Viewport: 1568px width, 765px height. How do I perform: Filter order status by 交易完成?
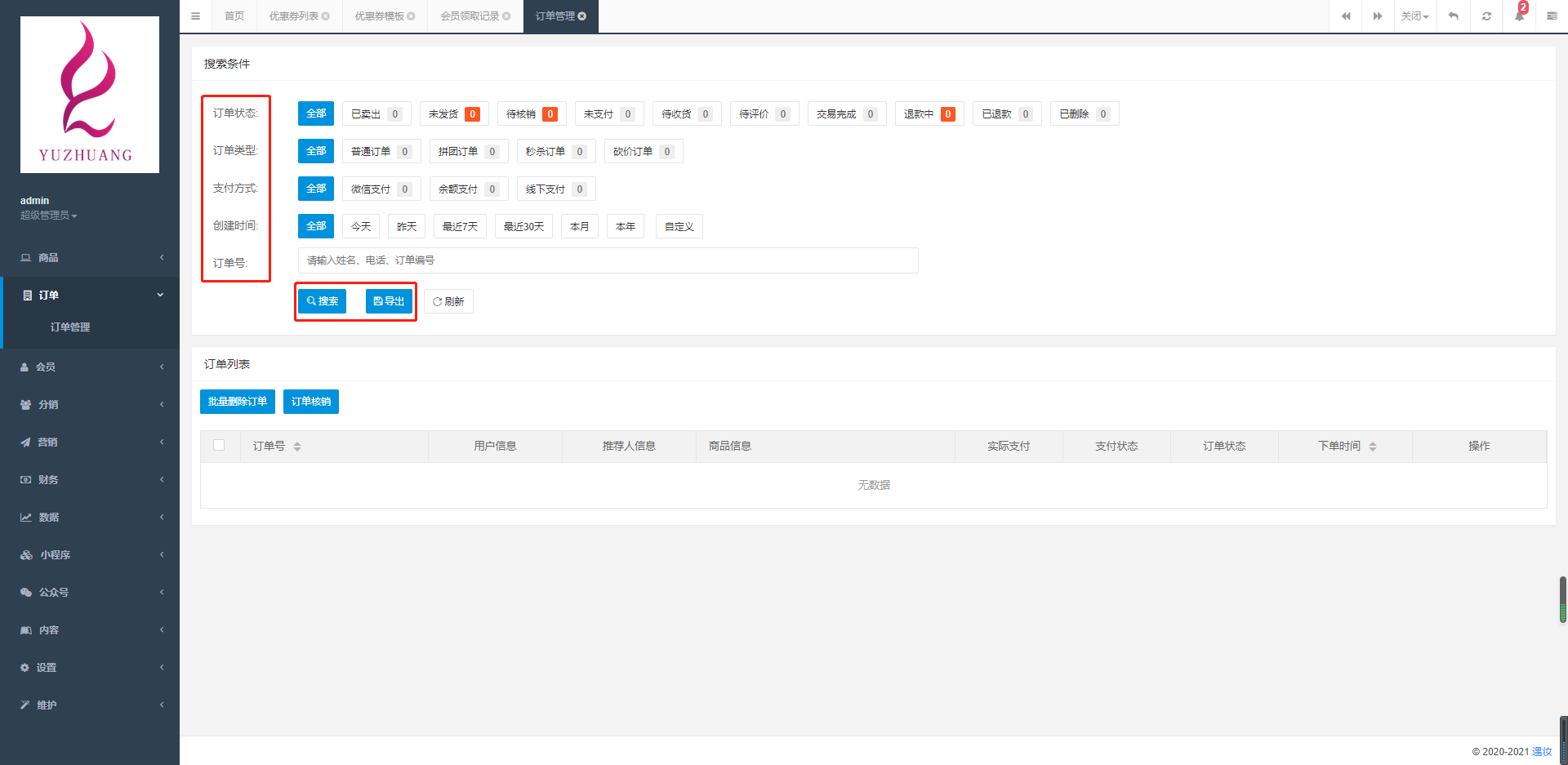coord(847,114)
